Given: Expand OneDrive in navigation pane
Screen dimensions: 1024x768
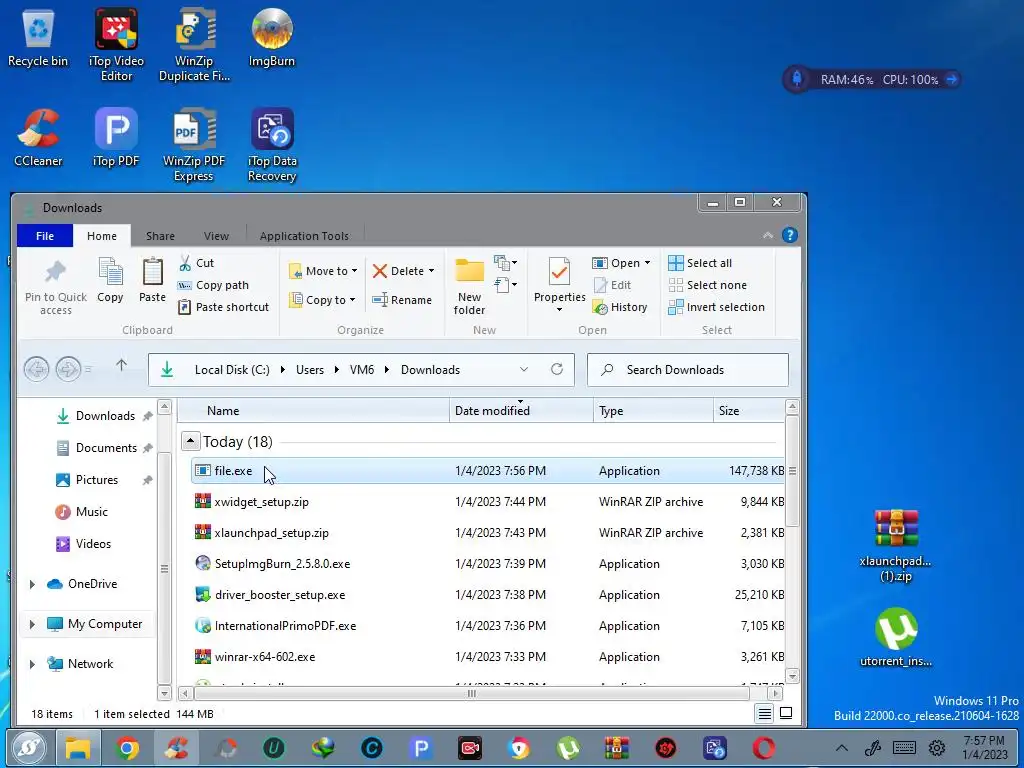Looking at the screenshot, I should tap(31, 584).
